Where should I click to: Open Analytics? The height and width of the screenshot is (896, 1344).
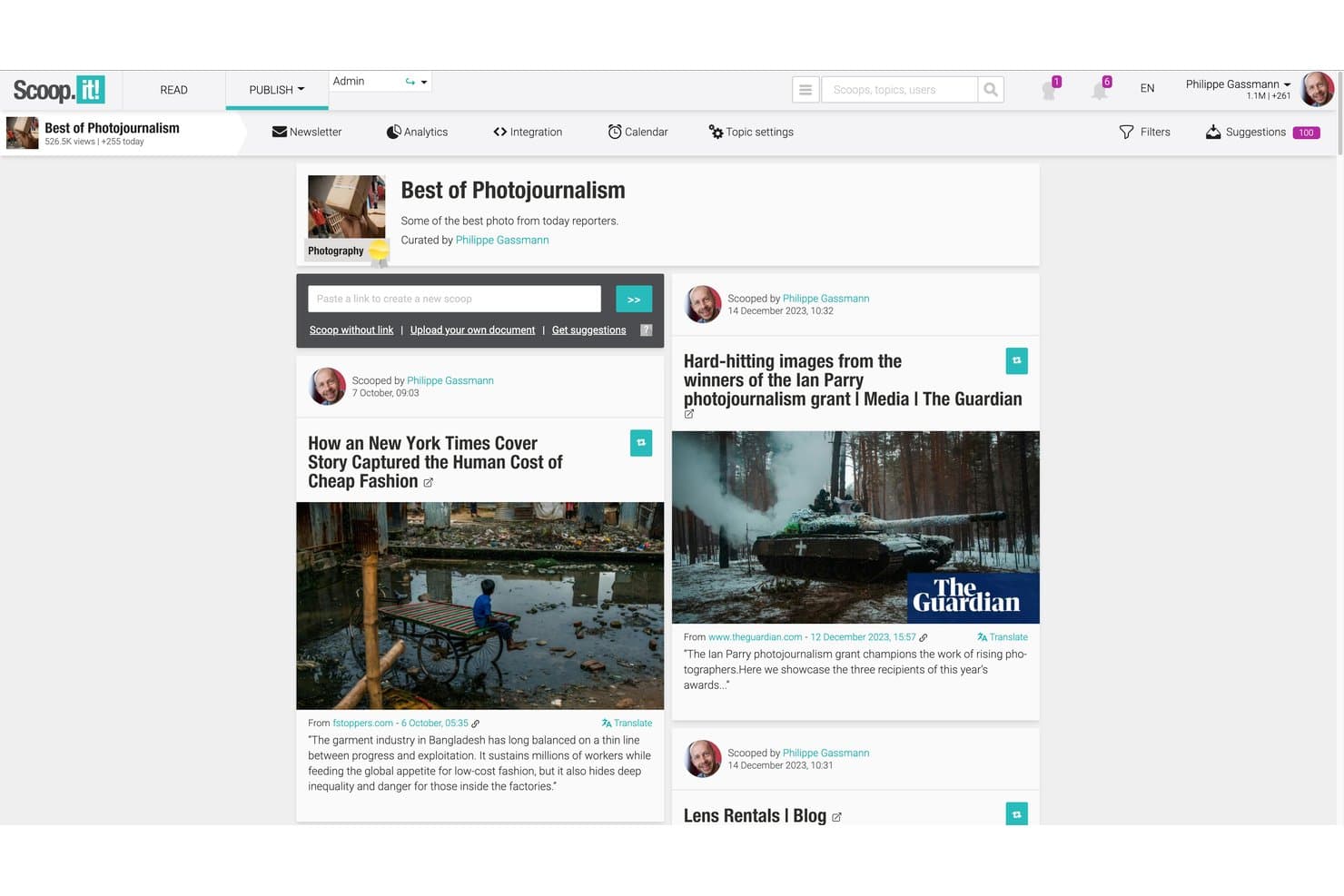pos(417,133)
